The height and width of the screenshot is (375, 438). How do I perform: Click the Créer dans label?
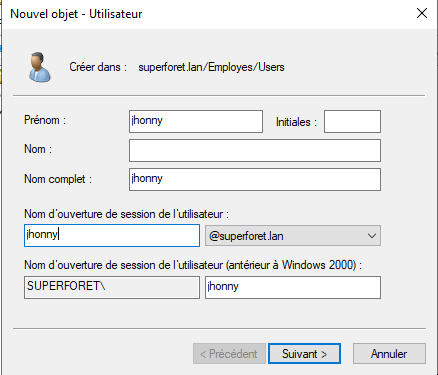pyautogui.click(x=98, y=67)
